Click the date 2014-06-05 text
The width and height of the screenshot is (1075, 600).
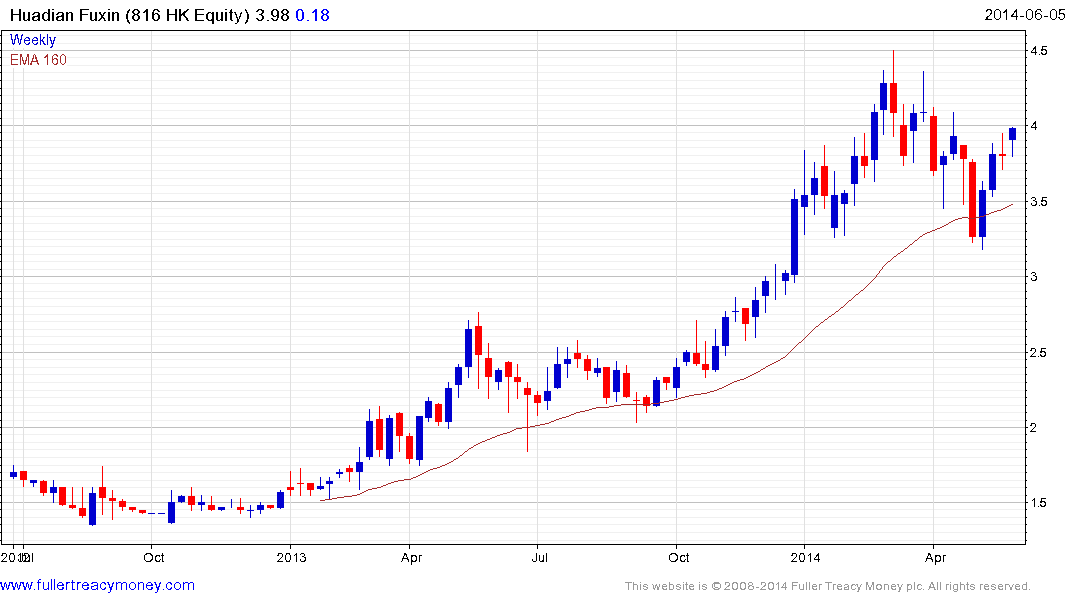pyautogui.click(x=1025, y=15)
